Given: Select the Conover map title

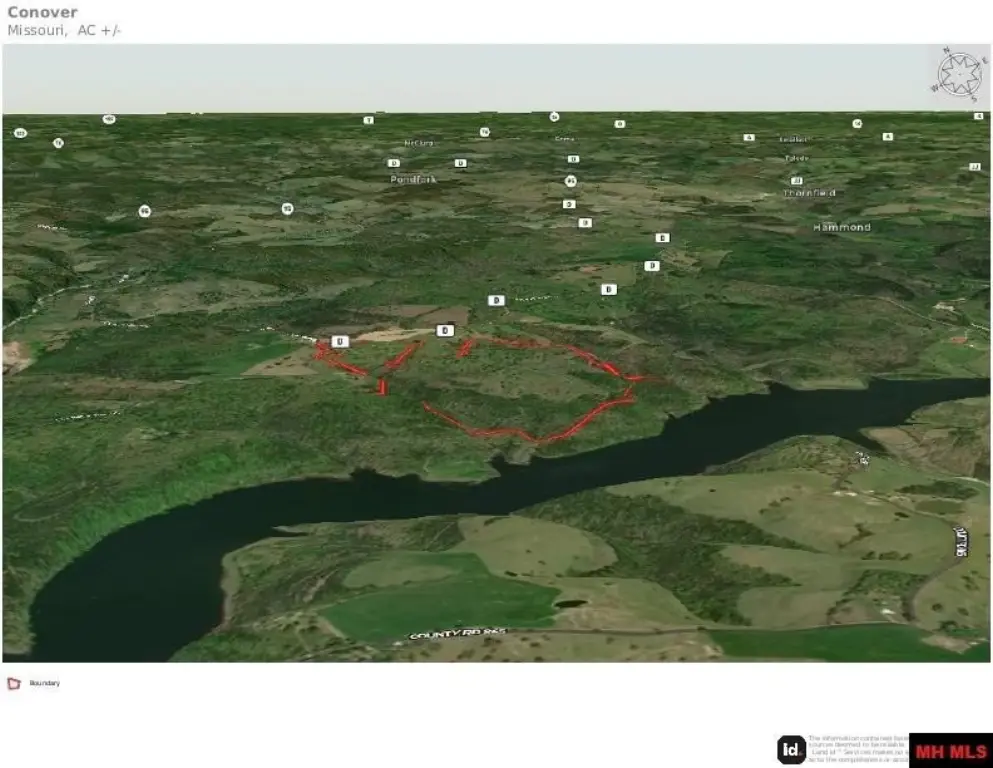Looking at the screenshot, I should click(x=42, y=12).
